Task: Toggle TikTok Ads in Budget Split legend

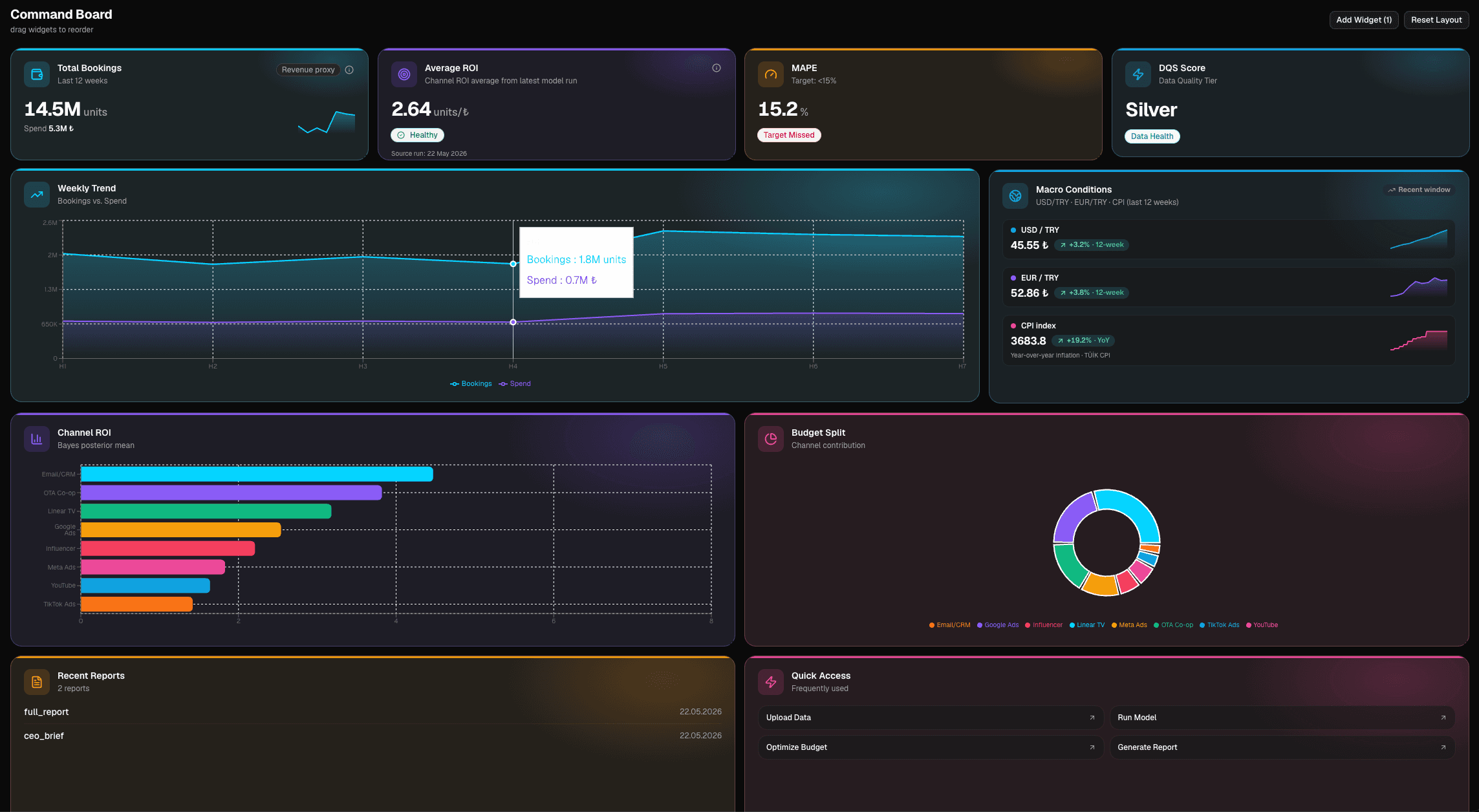Action: pos(1220,625)
